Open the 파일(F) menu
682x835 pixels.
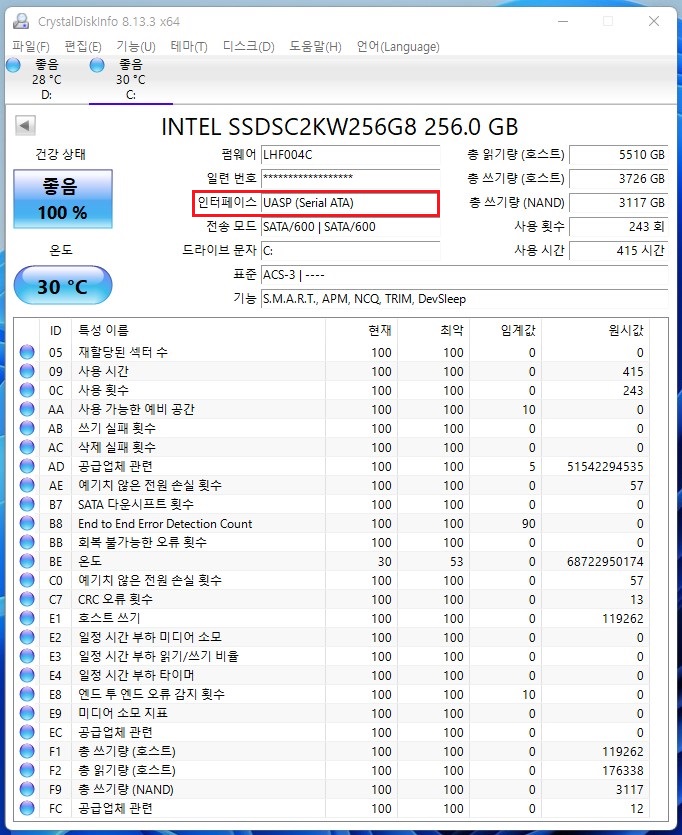coord(31,47)
